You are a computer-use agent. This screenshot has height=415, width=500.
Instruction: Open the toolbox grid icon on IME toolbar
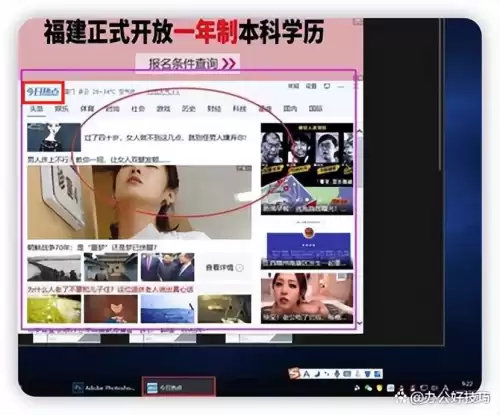pyautogui.click(x=377, y=374)
